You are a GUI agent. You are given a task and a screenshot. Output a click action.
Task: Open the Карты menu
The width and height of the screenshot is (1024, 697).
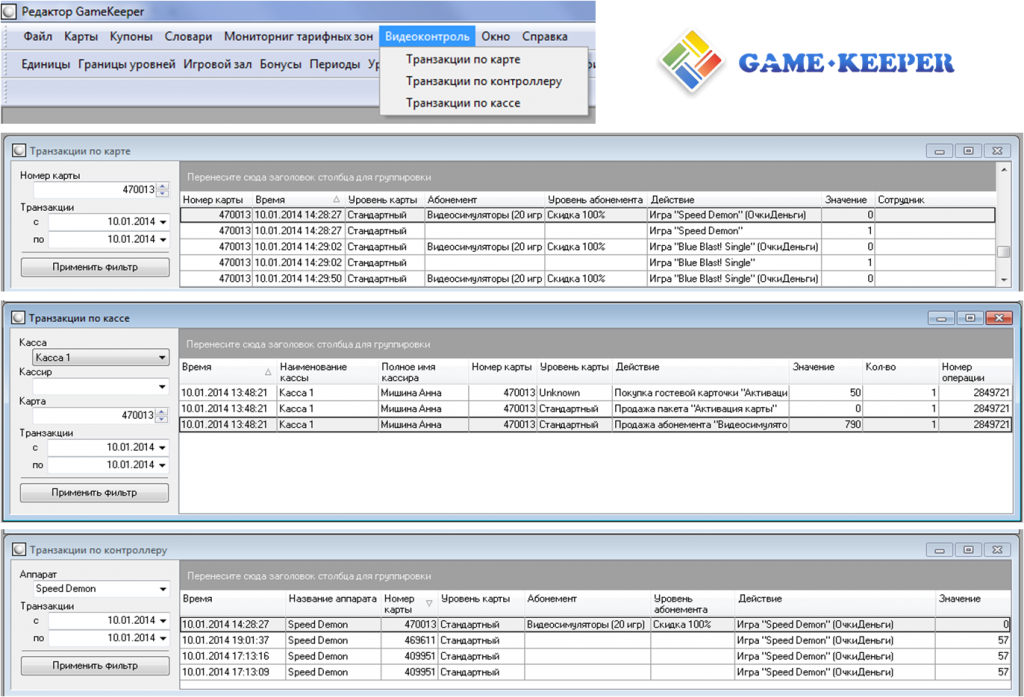coord(81,37)
